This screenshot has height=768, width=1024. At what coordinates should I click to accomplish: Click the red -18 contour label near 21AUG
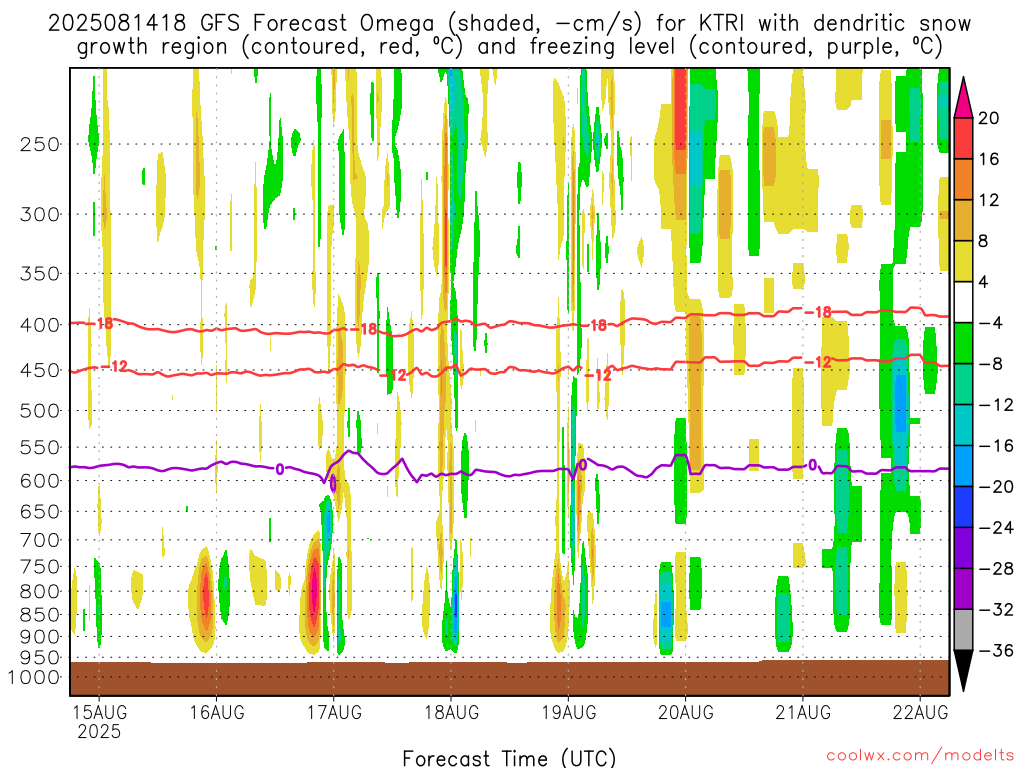pos(818,312)
